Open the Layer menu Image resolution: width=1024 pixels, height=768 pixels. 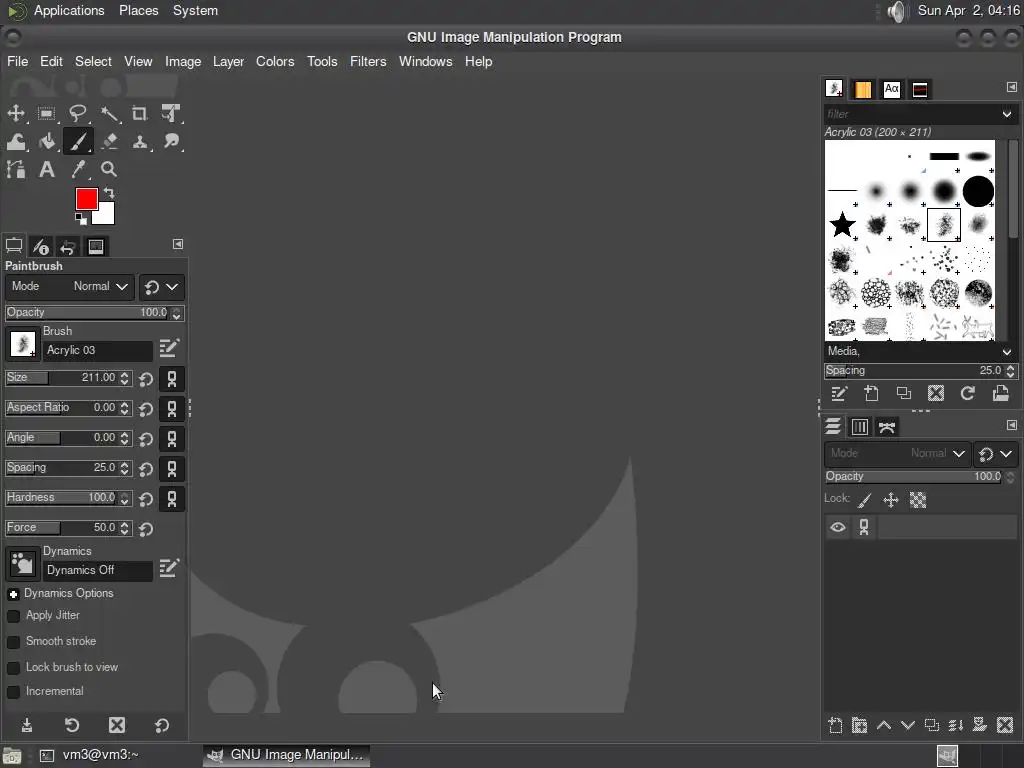228,61
